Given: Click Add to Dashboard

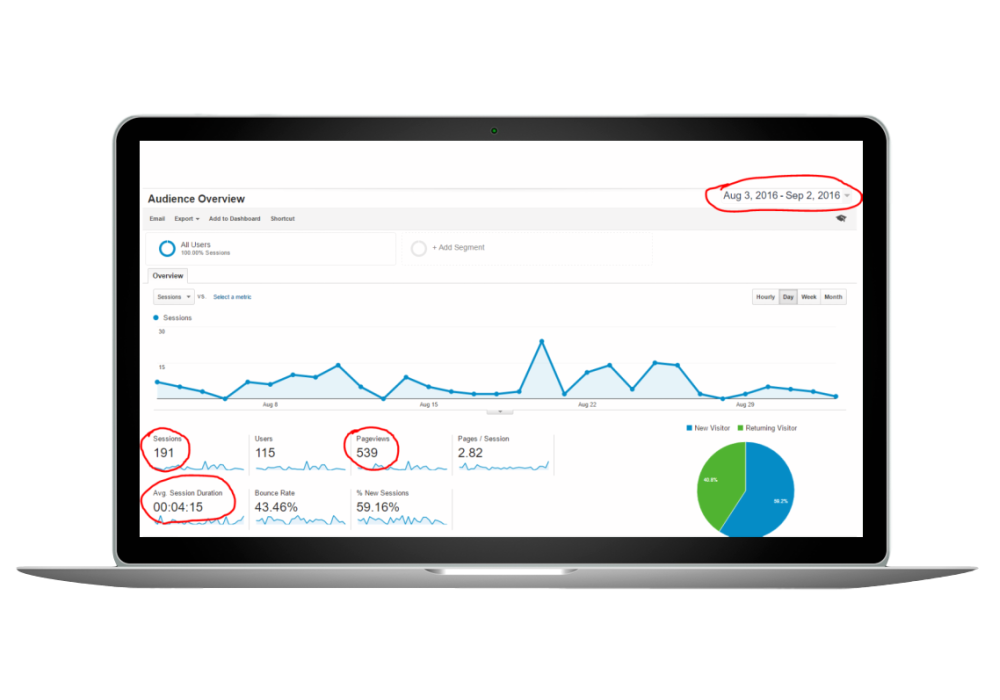Looking at the screenshot, I should tap(235, 219).
